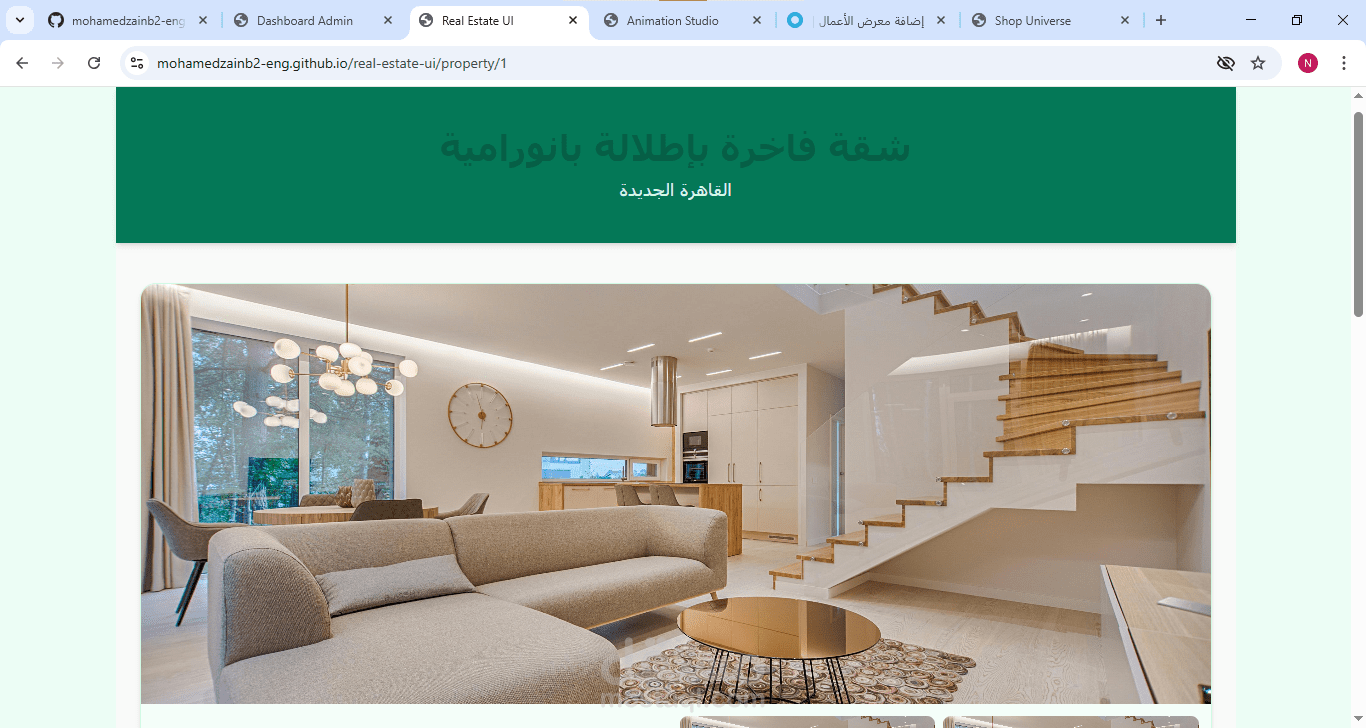Image resolution: width=1366 pixels, height=728 pixels.
Task: Open the profile avatar N
Action: (1308, 63)
